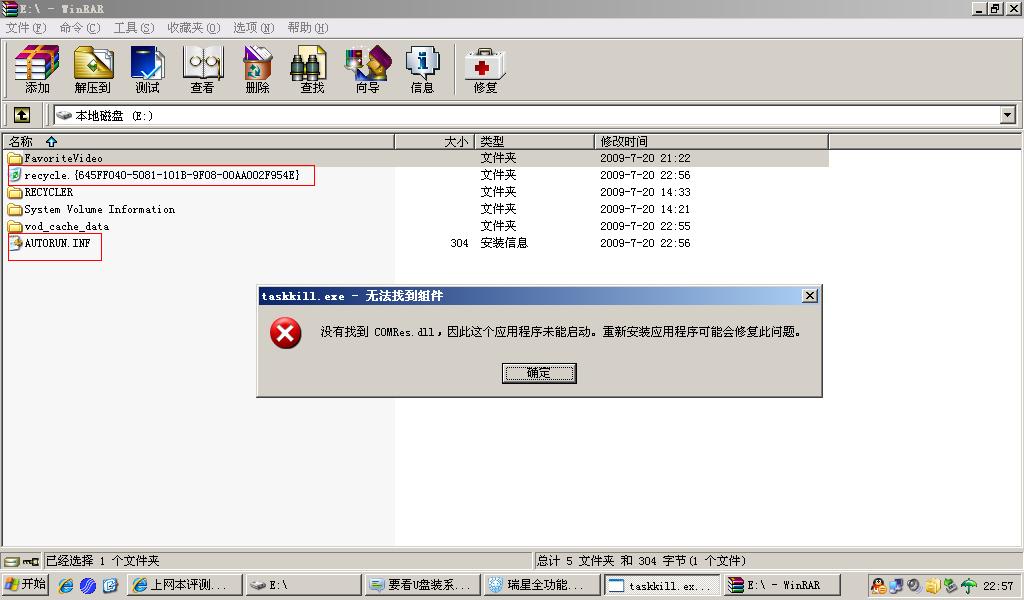Click the 总计 5 文件夹 和 304 字节 status text
1024x600 pixels.
coord(641,561)
